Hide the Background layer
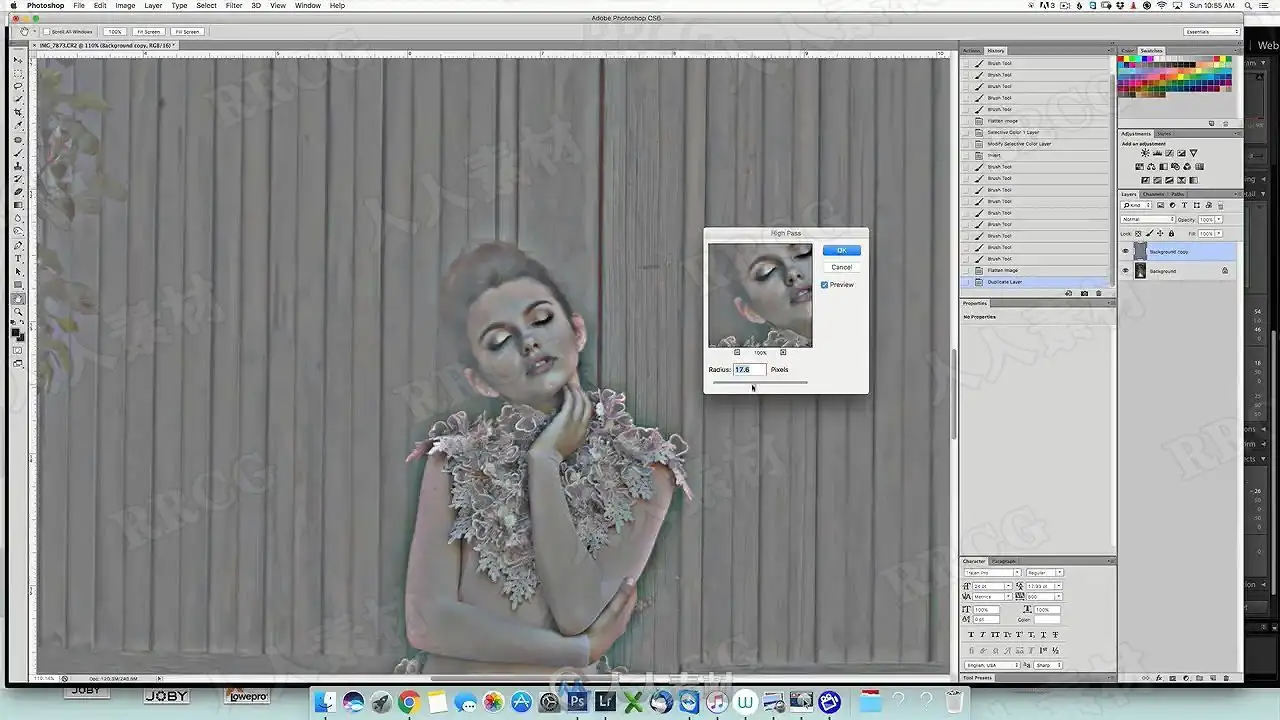Image resolution: width=1280 pixels, height=720 pixels. [1125, 270]
